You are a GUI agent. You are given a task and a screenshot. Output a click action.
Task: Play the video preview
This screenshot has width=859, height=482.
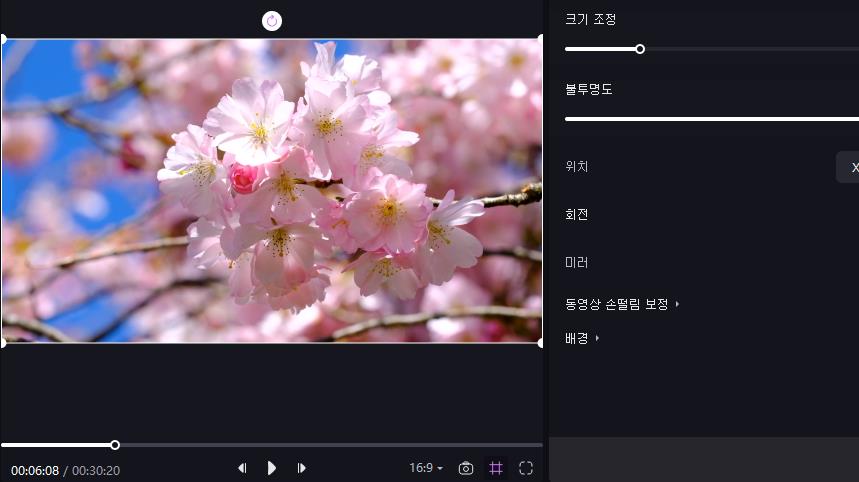271,468
